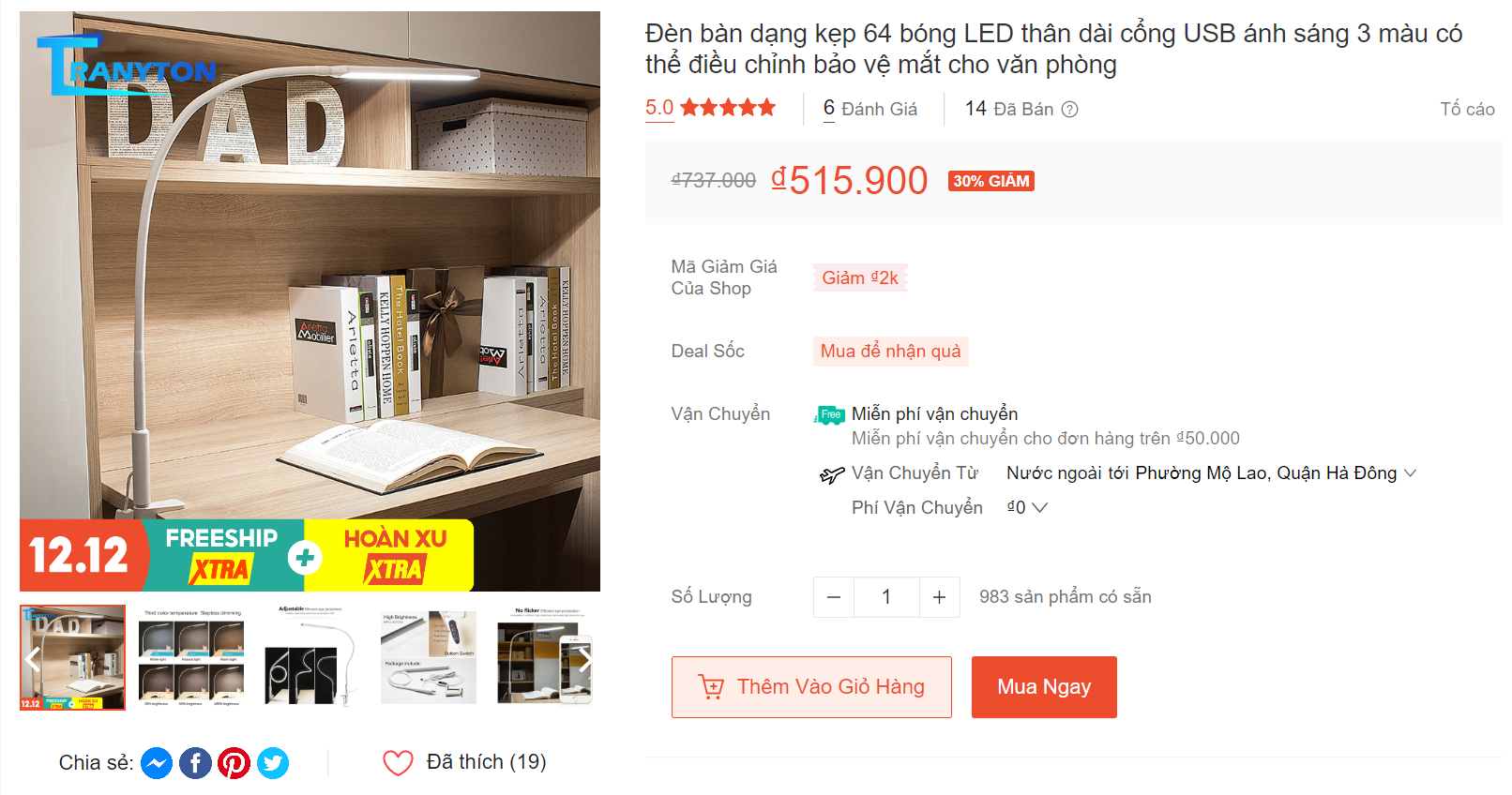
Task: Increase quantity with plus button
Action: [939, 597]
